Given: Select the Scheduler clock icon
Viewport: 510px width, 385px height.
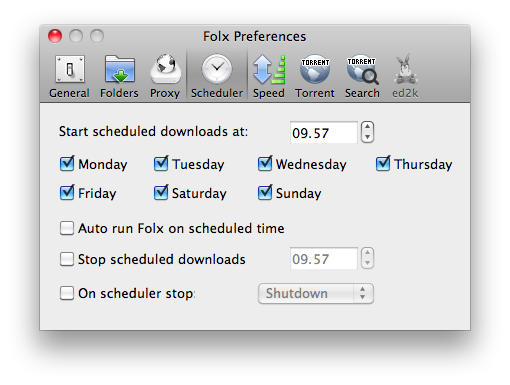Looking at the screenshot, I should point(217,69).
